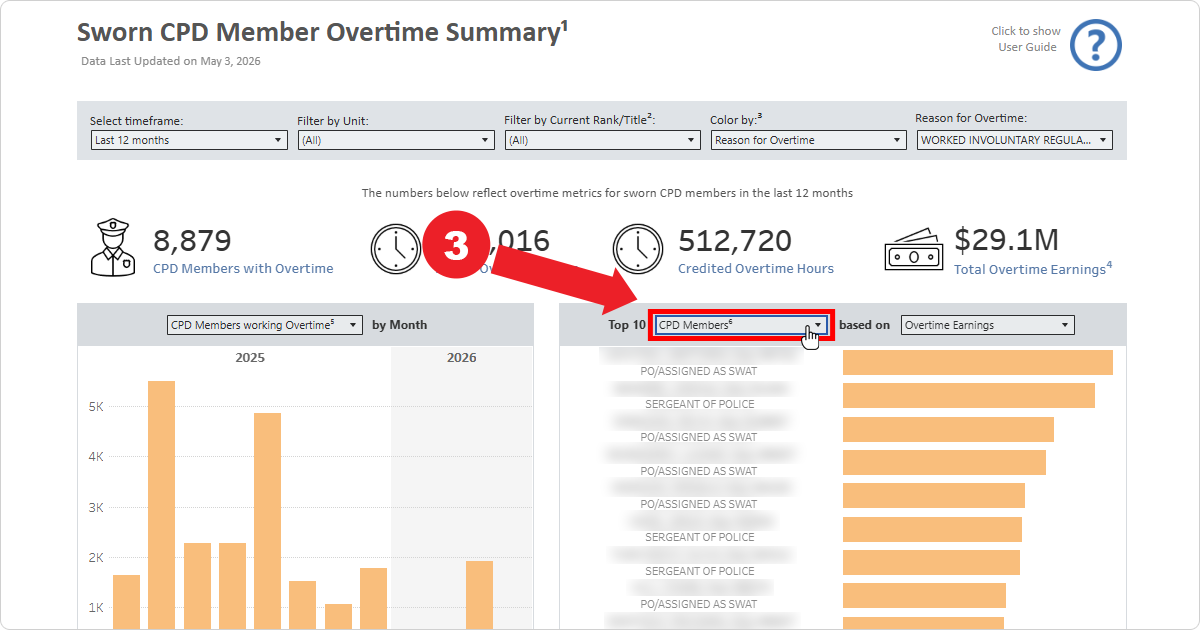Open the Select timeframe dropdown

pyautogui.click(x=189, y=140)
